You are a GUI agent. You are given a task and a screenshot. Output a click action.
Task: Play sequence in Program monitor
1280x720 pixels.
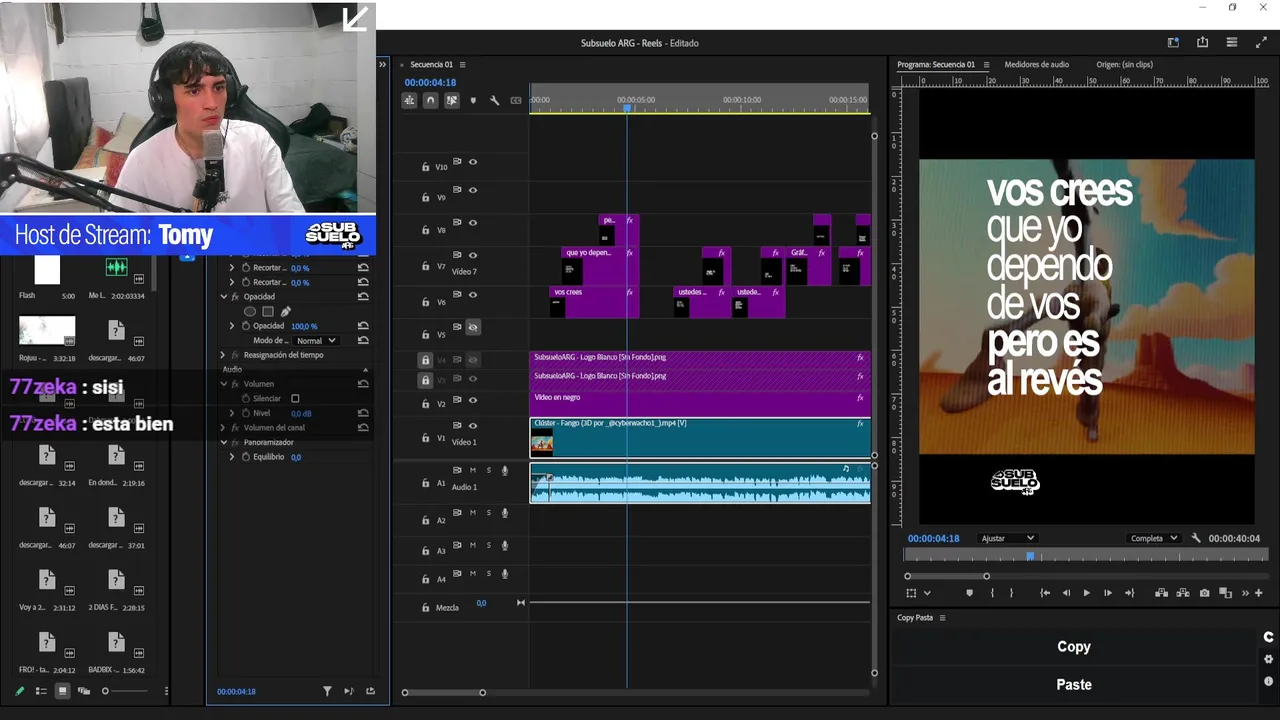click(1087, 593)
